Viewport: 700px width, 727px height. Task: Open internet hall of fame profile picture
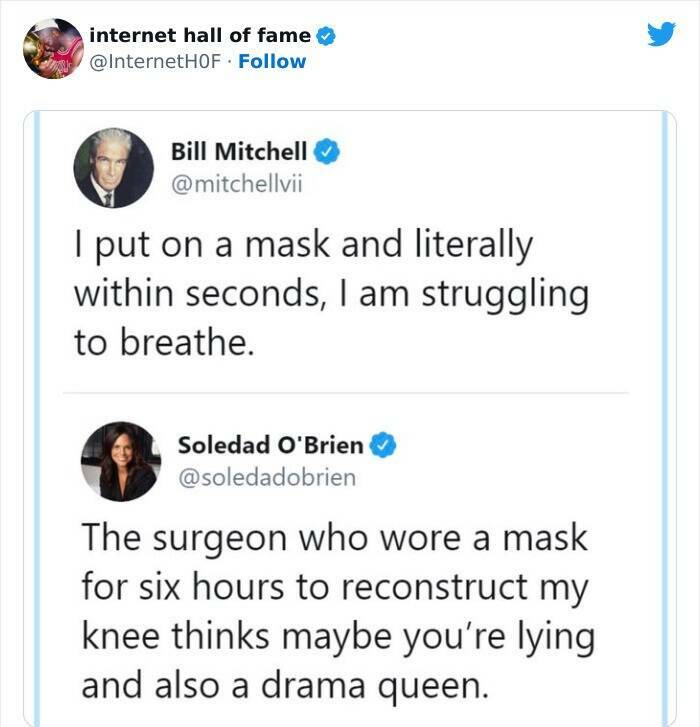click(52, 48)
